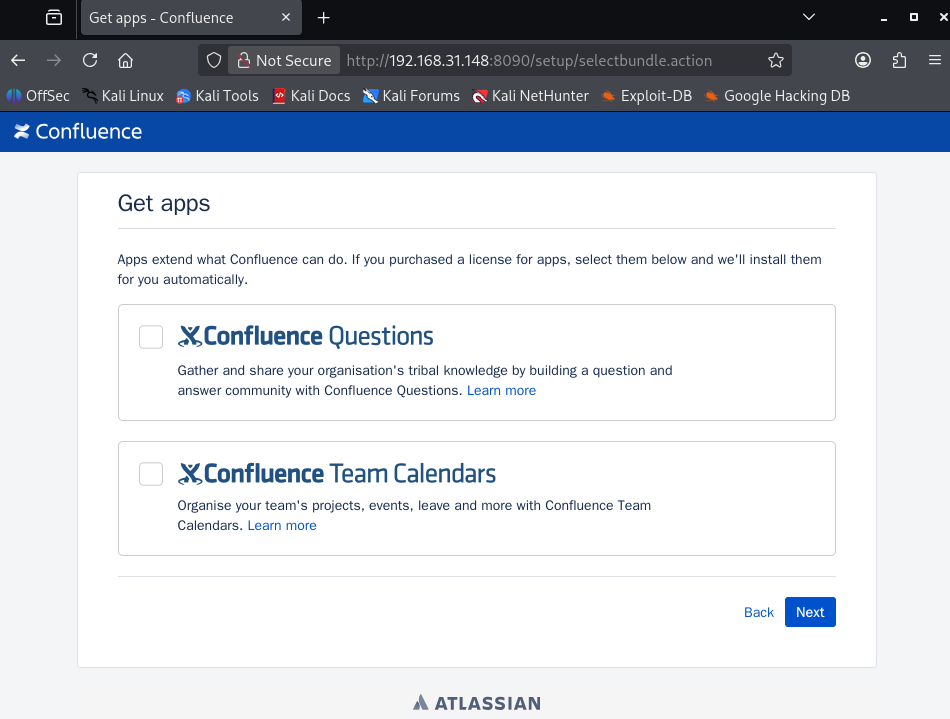Click the Atlassian logo at the bottom
950x719 pixels.
click(476, 703)
